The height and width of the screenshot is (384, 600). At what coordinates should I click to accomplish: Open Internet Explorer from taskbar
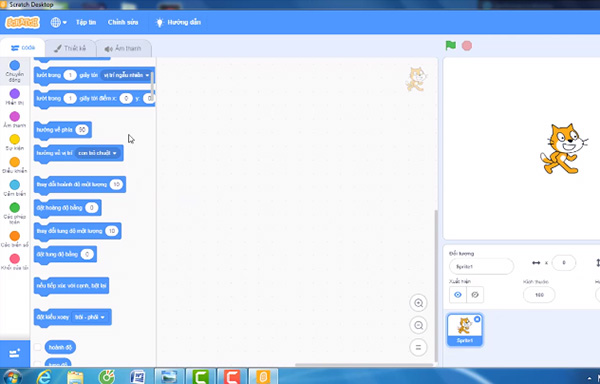point(44,377)
